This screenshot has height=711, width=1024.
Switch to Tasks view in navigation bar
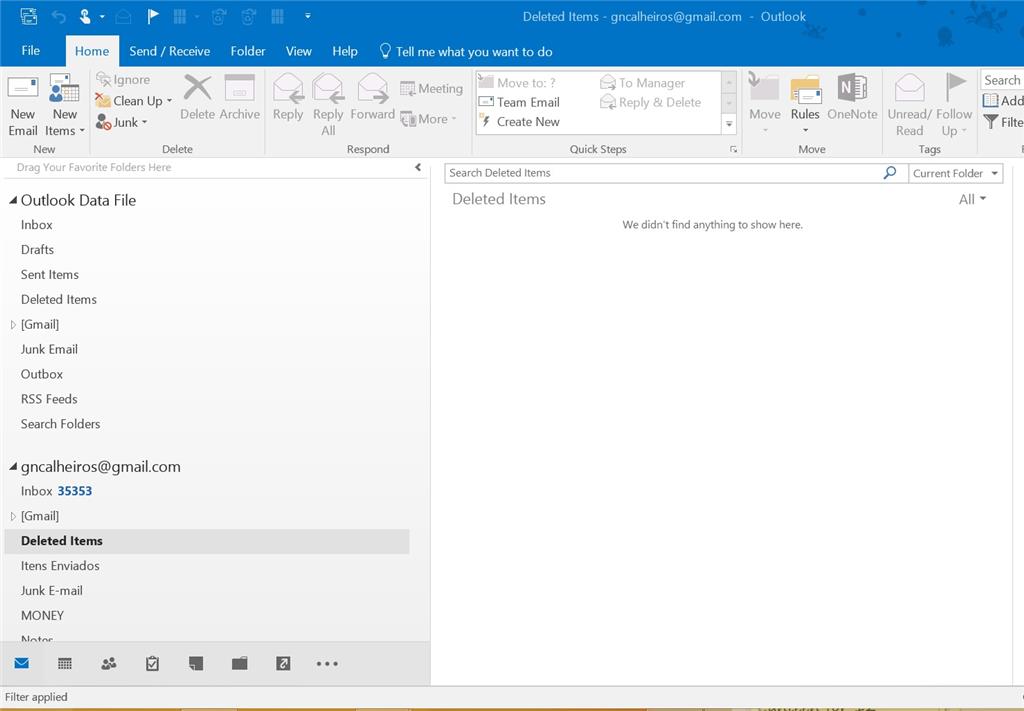[152, 663]
